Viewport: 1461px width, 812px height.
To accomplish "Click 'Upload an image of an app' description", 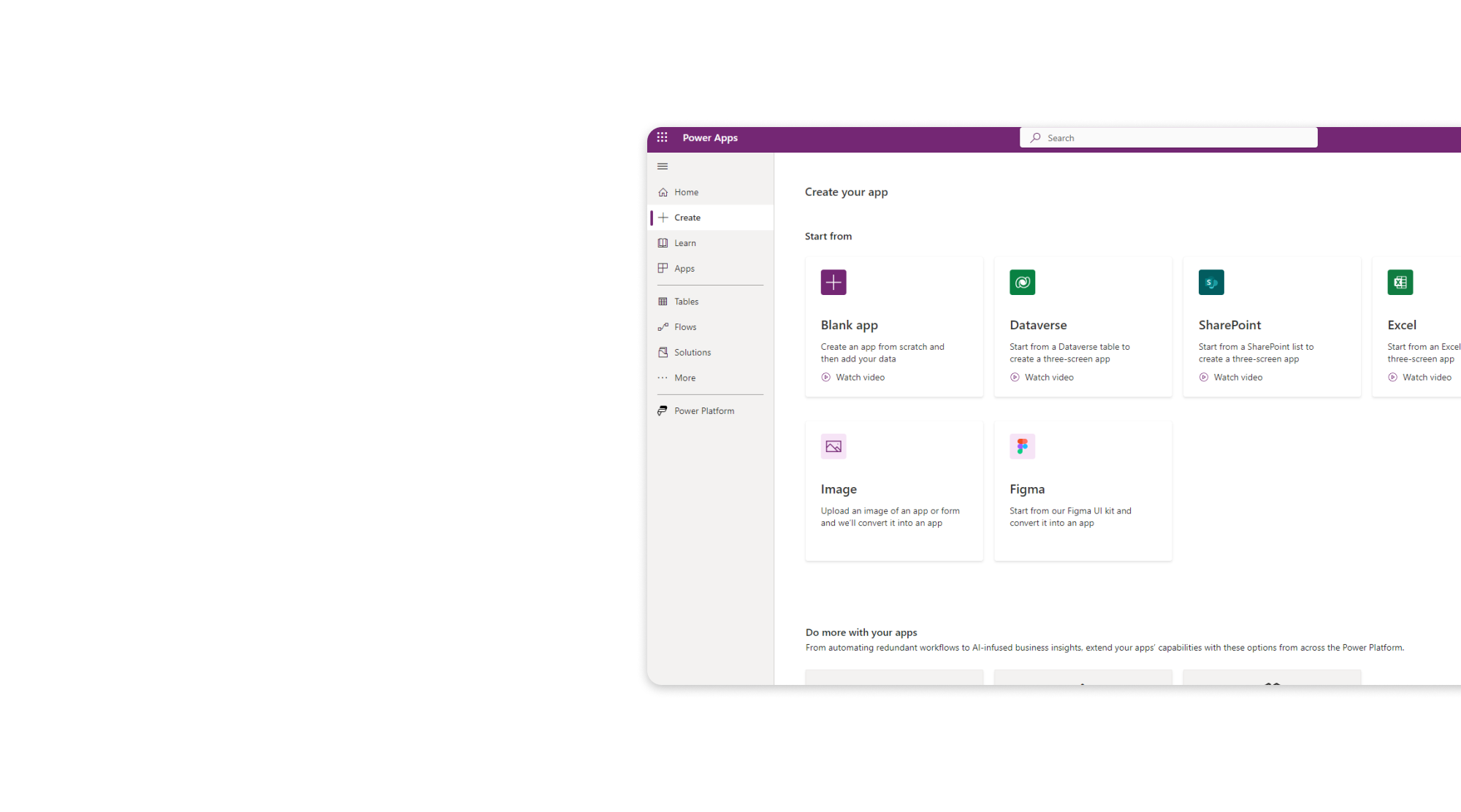I will point(890,517).
